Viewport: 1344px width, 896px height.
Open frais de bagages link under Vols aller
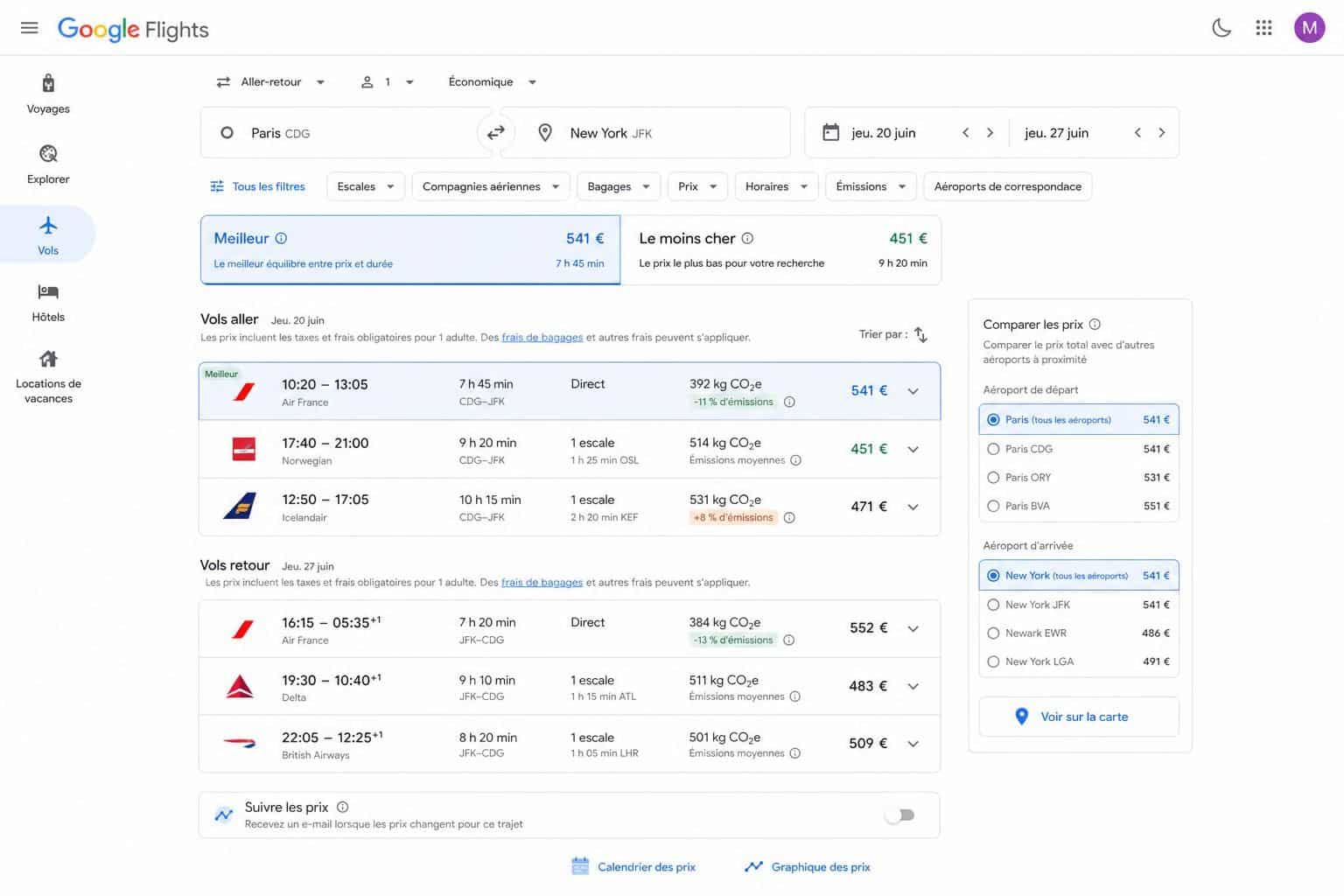point(542,338)
